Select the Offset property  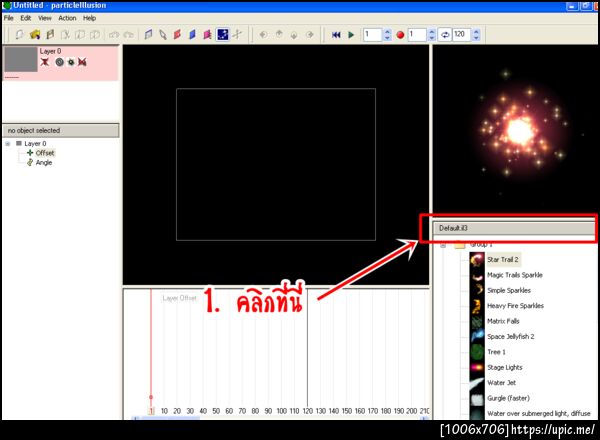45,153
